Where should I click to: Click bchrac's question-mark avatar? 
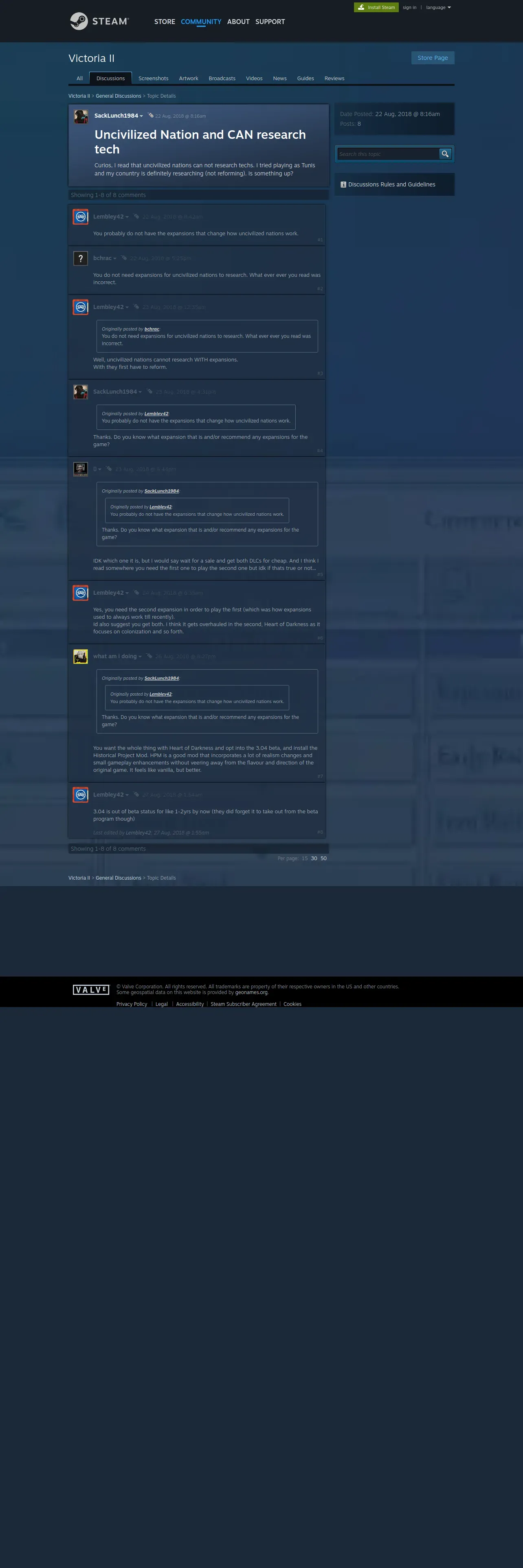pos(80,259)
